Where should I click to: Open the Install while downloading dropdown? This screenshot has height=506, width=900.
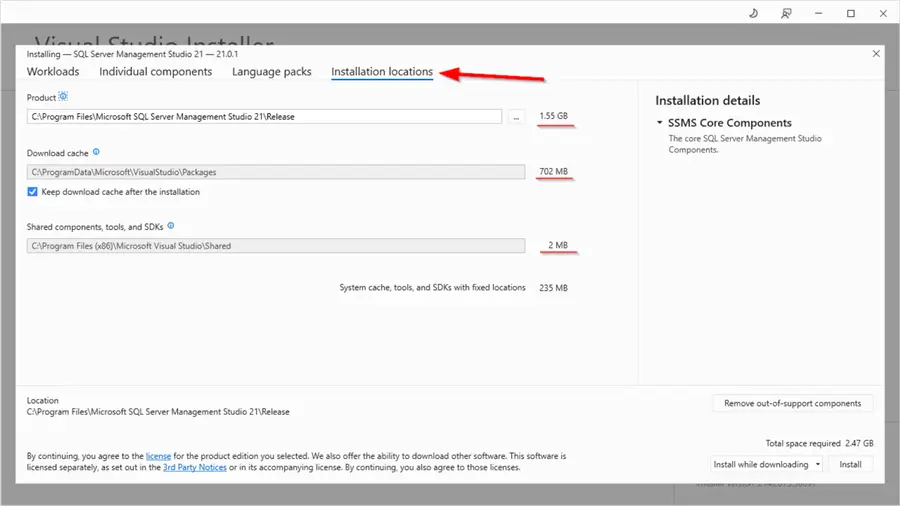pos(818,464)
